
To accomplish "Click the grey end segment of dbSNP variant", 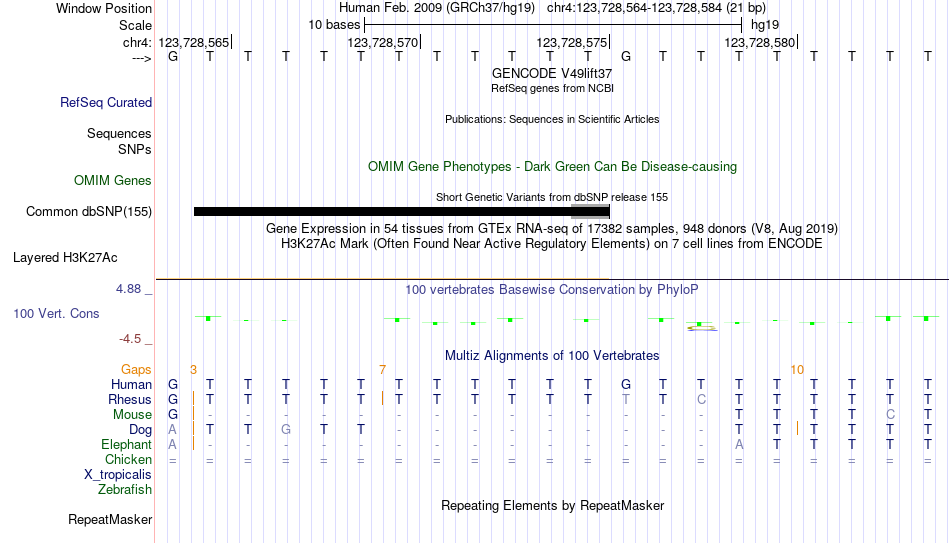I will 590,212.
